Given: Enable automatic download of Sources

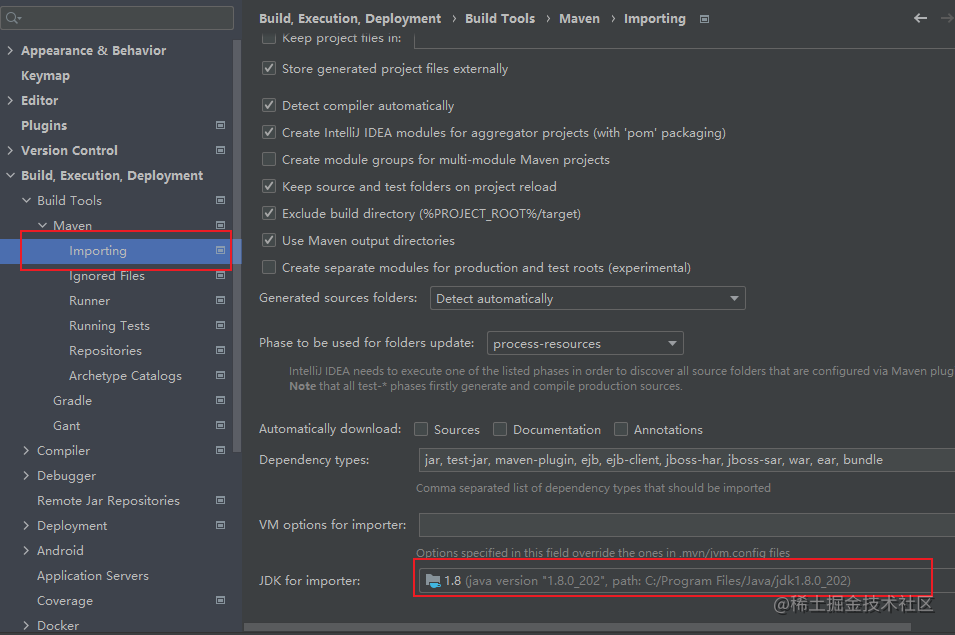Looking at the screenshot, I should click(x=421, y=429).
